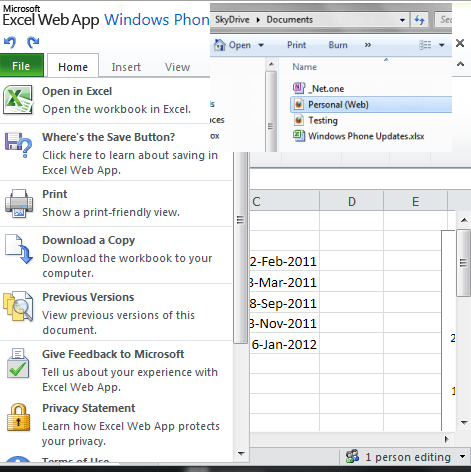The height and width of the screenshot is (472, 471).
Task: Click the printer icon for Print
Action: (x=19, y=204)
